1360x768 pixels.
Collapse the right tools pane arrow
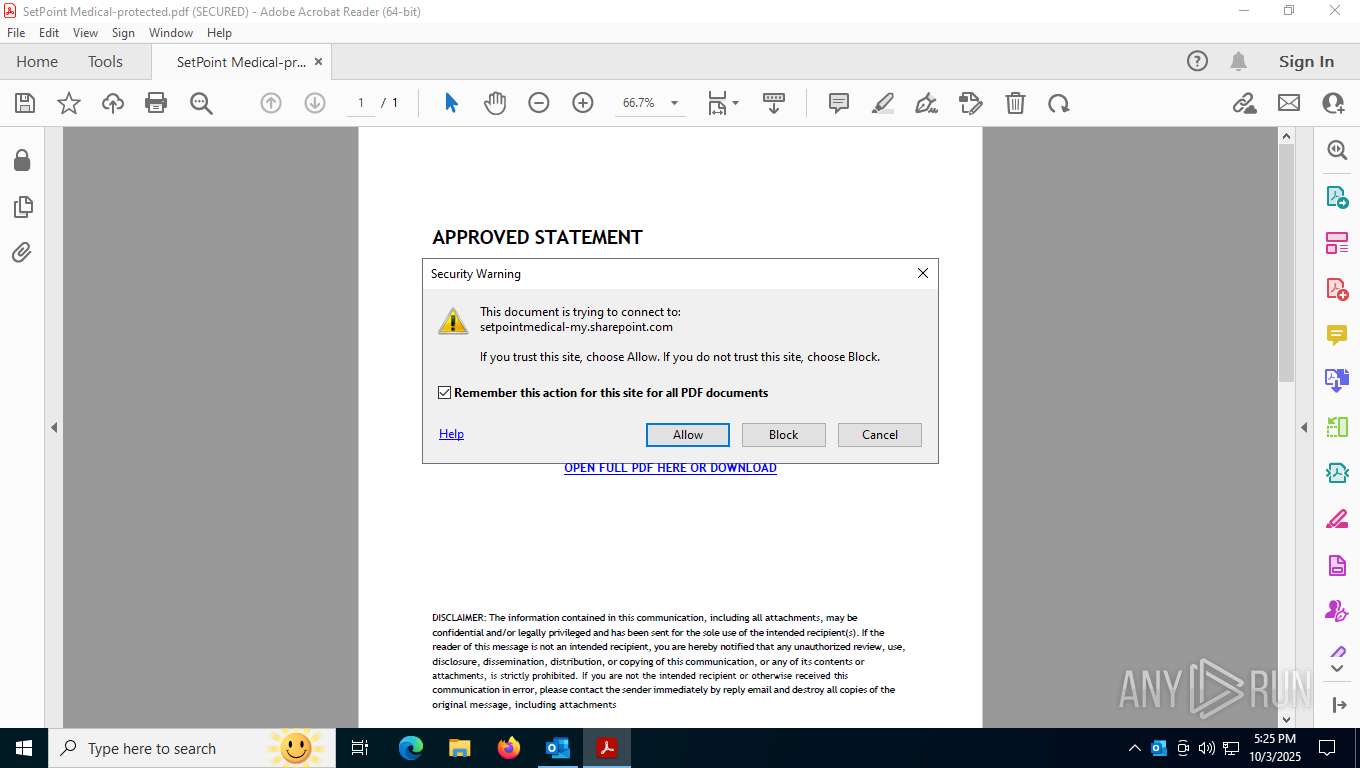[1304, 427]
